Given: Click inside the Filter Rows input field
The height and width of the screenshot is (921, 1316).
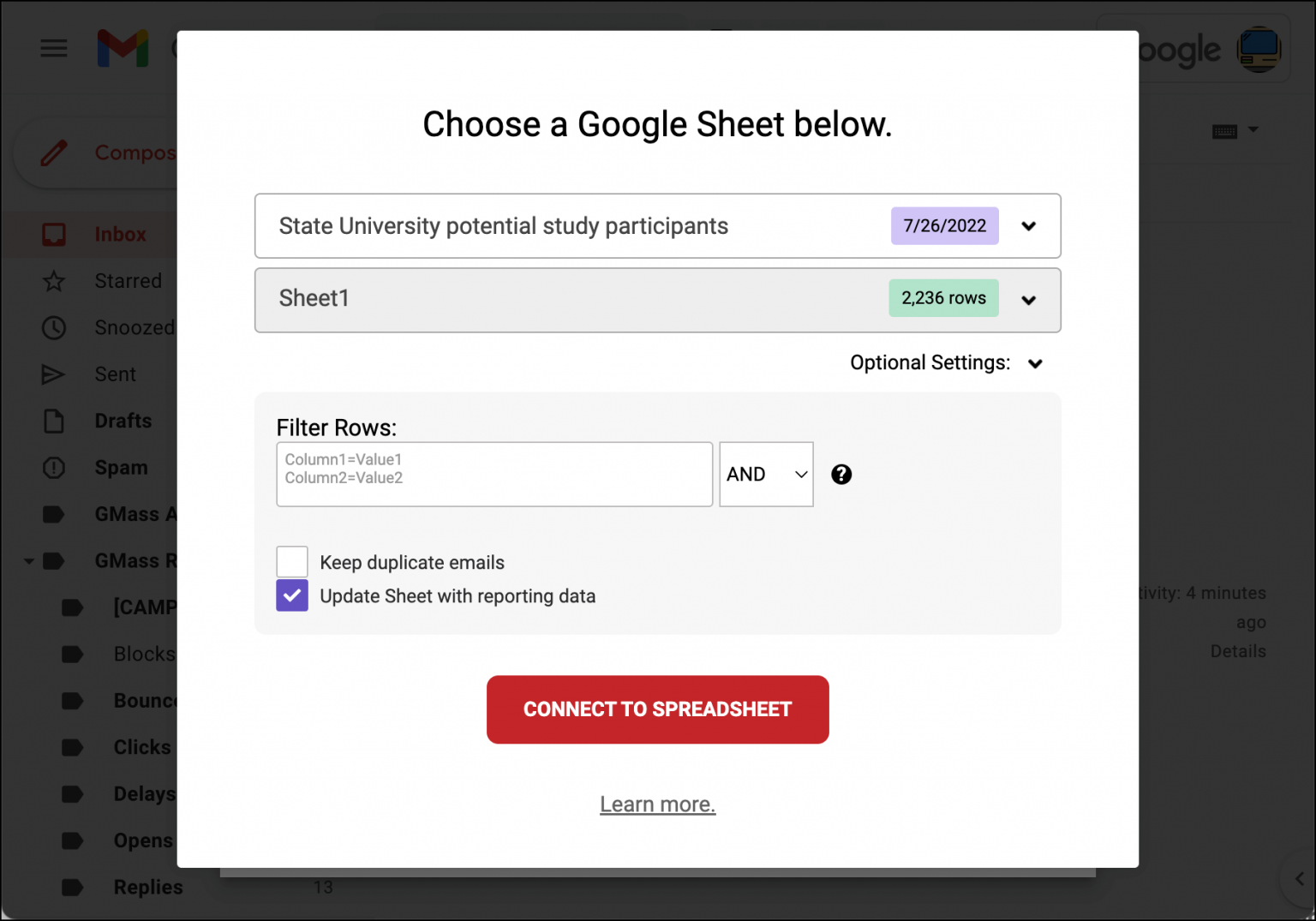Looking at the screenshot, I should [x=493, y=474].
